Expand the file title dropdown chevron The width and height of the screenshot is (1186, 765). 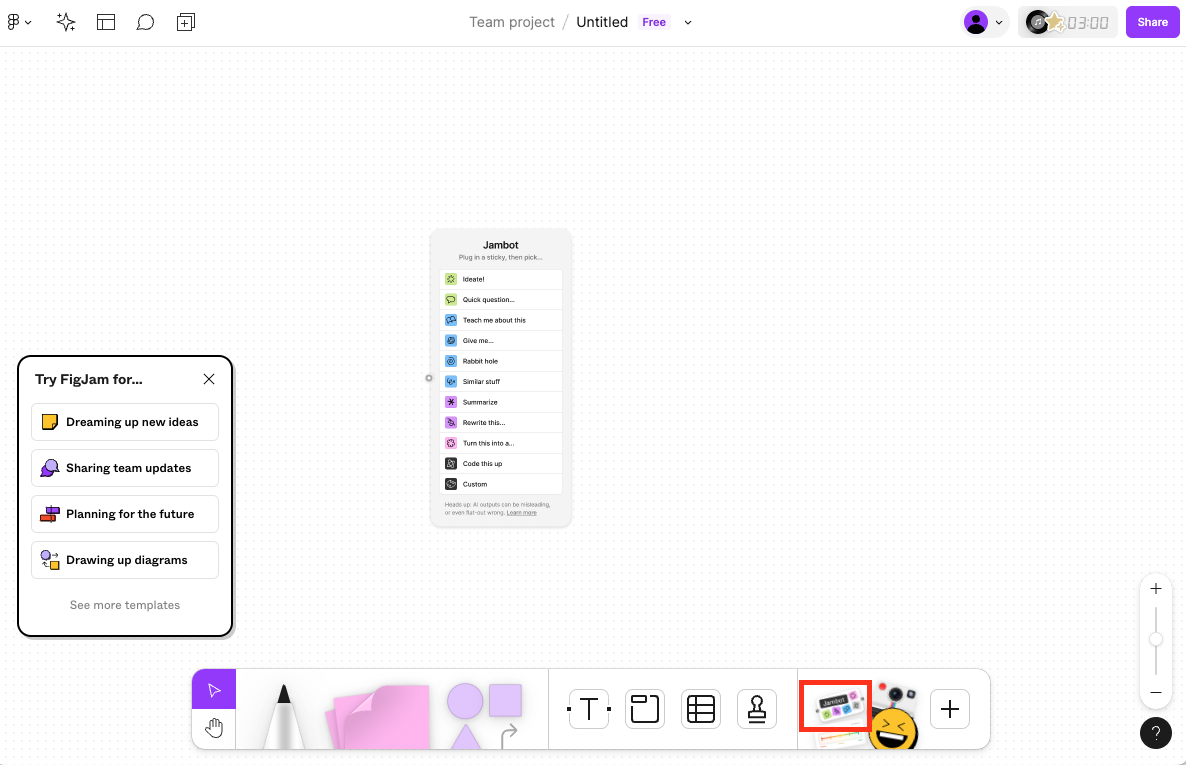(688, 22)
